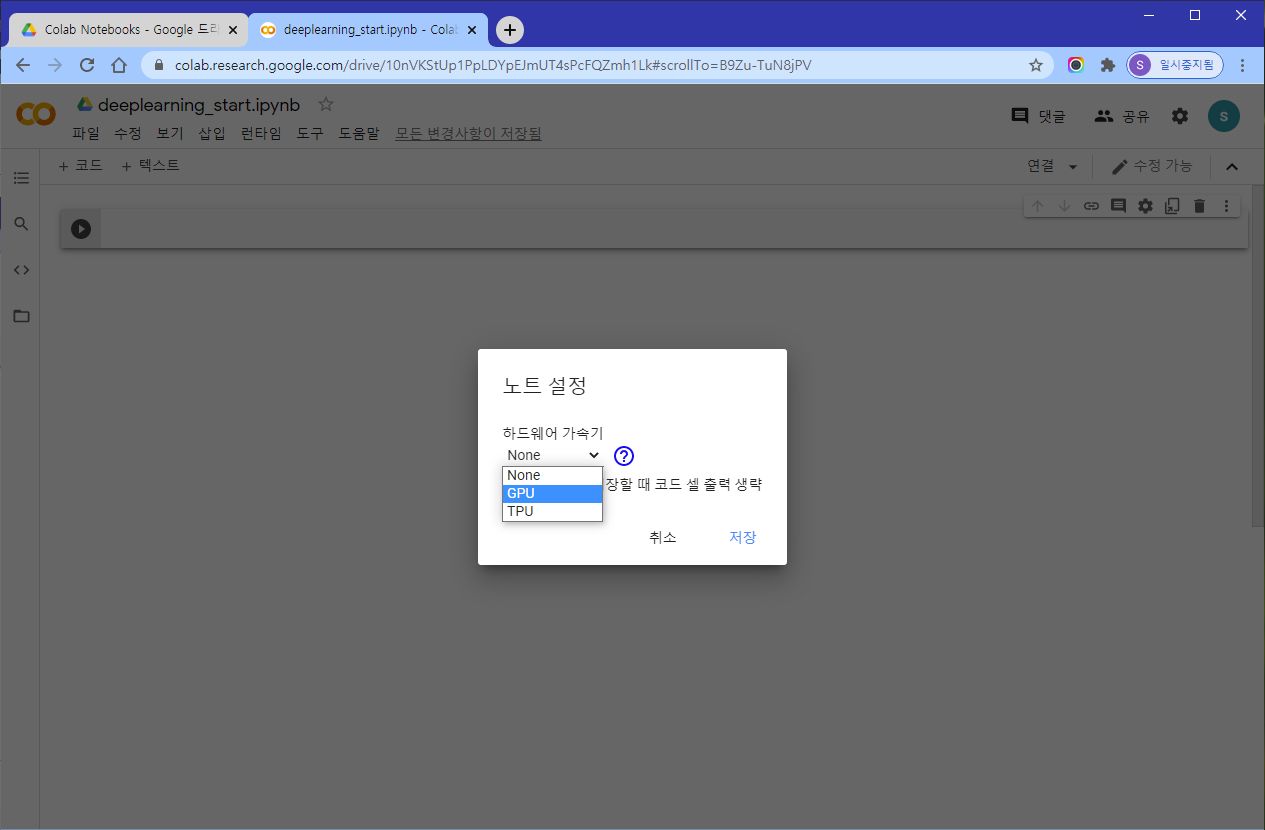This screenshot has width=1265, height=830.
Task: Add comment to cell icon
Action: coord(1118,206)
